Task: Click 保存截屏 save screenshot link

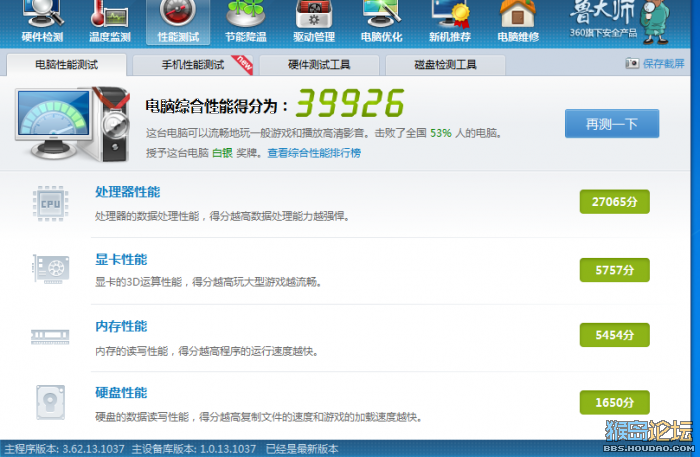Action: pyautogui.click(x=663, y=63)
